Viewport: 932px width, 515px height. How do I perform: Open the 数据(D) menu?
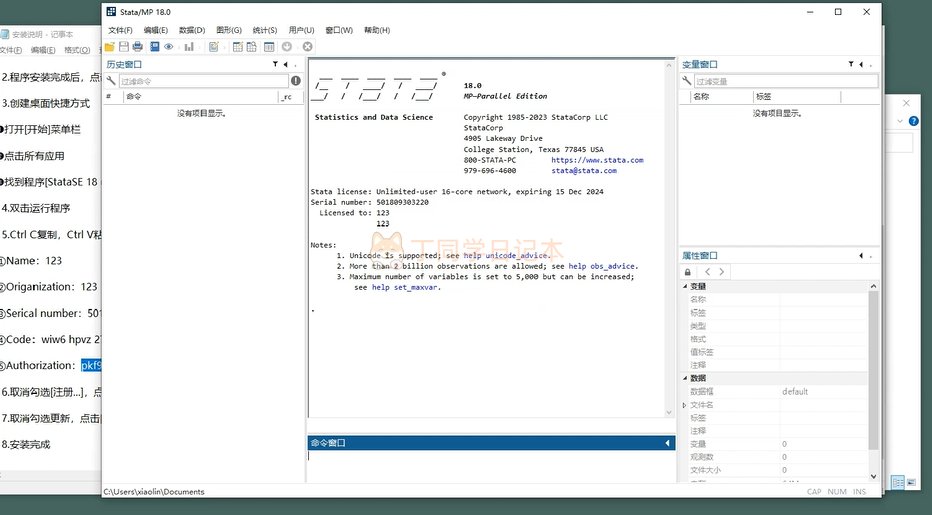tap(192, 30)
